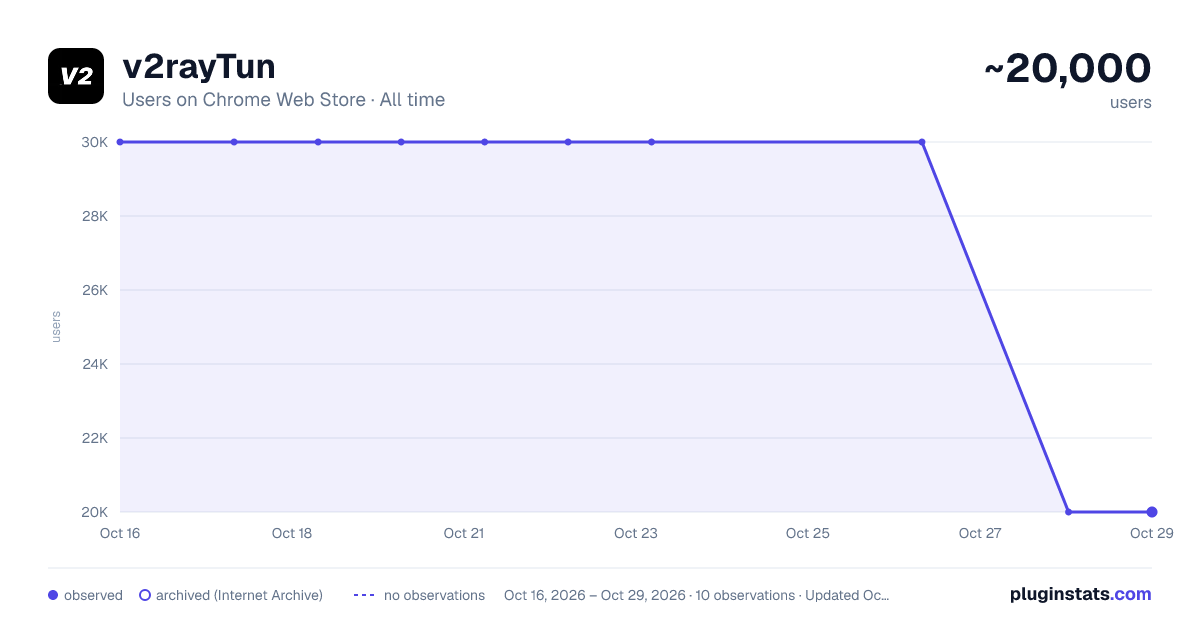Viewport: 1200px width, 630px height.
Task: Open the pluginstats.com link
Action: 1080,594
